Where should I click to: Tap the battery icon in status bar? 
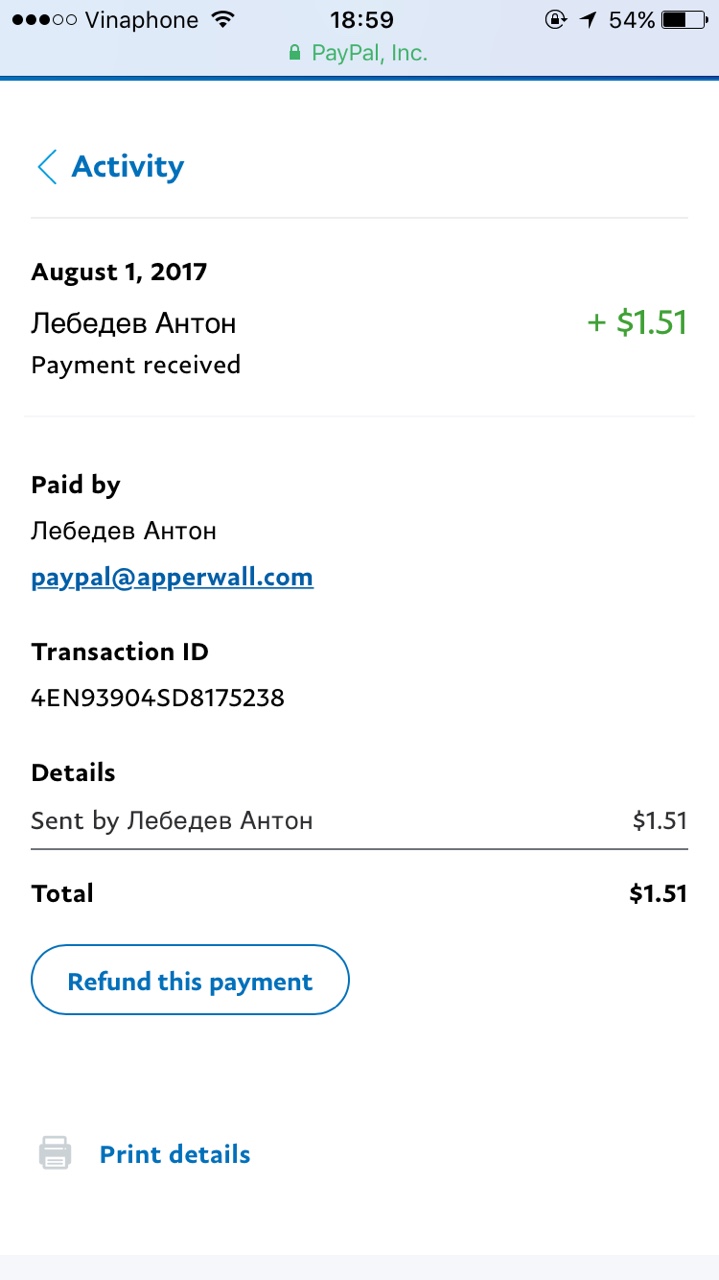click(685, 20)
